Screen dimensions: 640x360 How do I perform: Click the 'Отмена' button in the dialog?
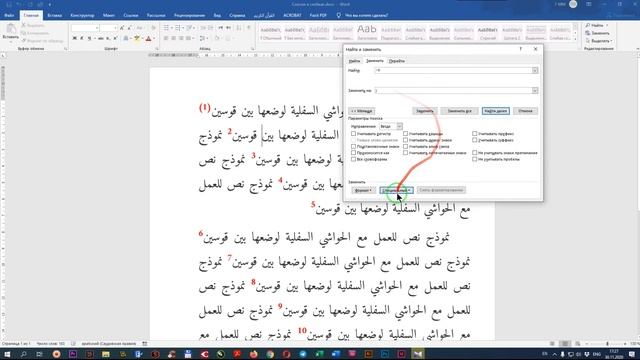coord(525,111)
